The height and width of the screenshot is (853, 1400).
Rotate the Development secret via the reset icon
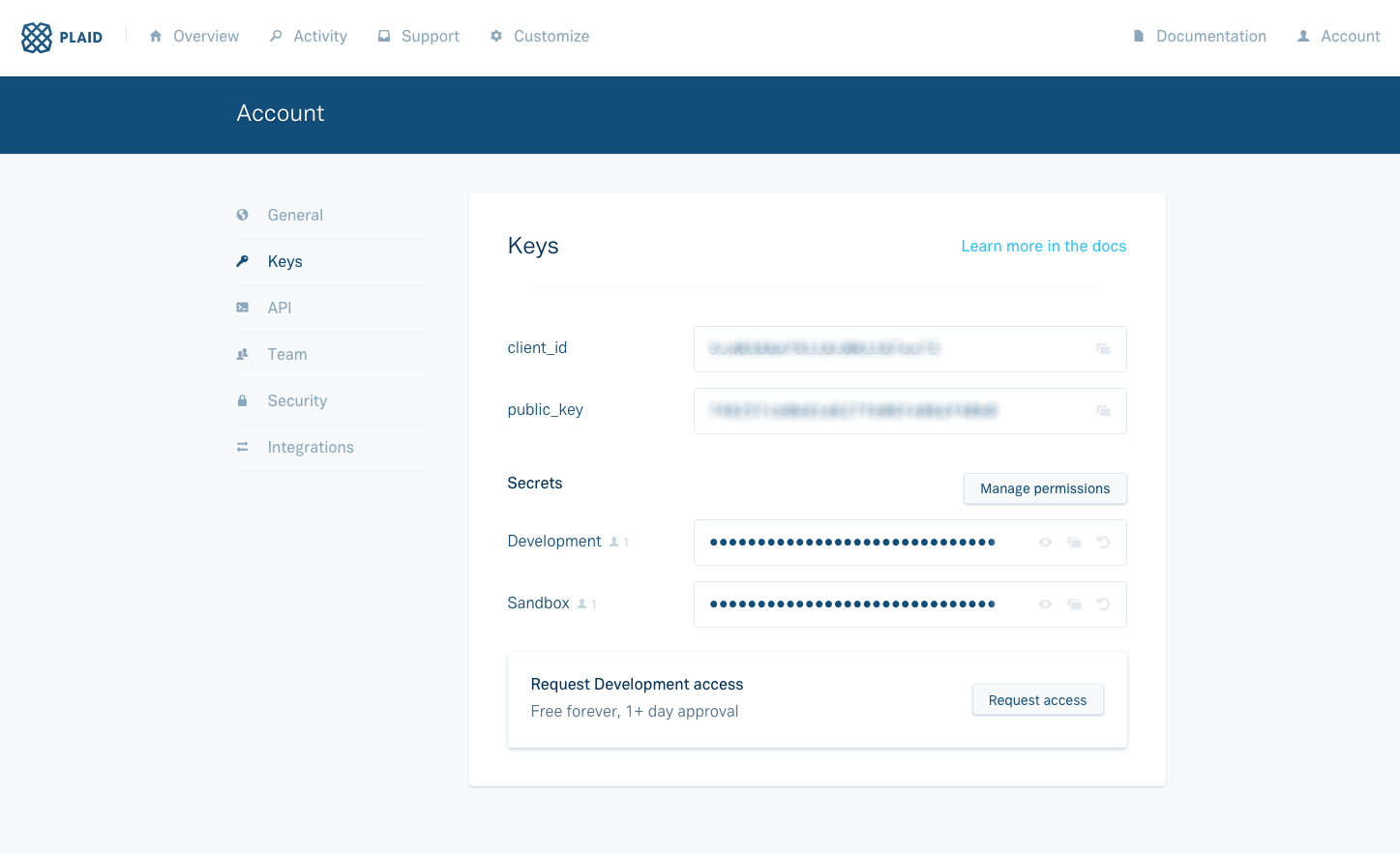1103,542
